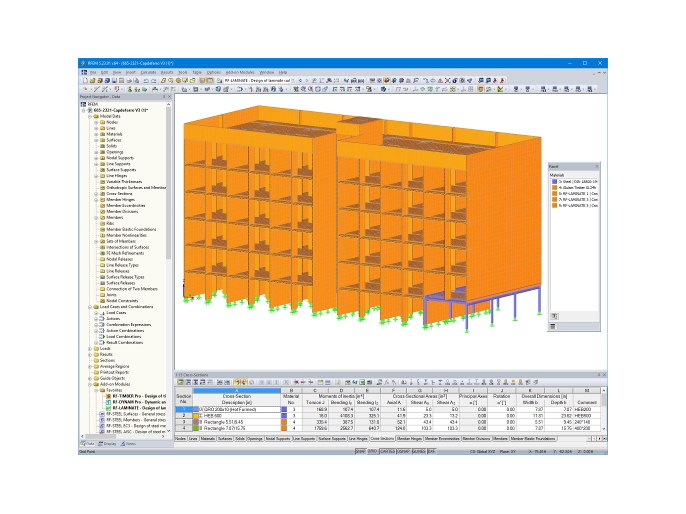The height and width of the screenshot is (514, 686).
Task: Select Line Supports in the navigator
Action: tap(118, 164)
